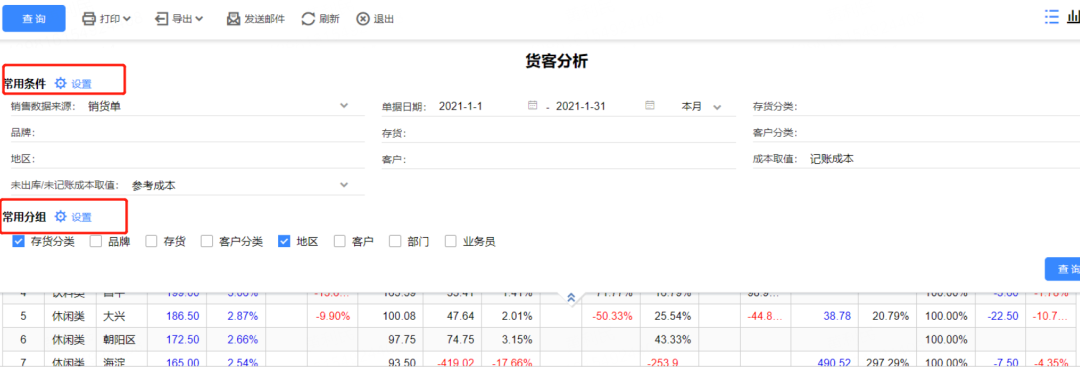This screenshot has height=369, width=1080.
Task: Click the 发送邮件 label in toolbar
Action: point(264,19)
